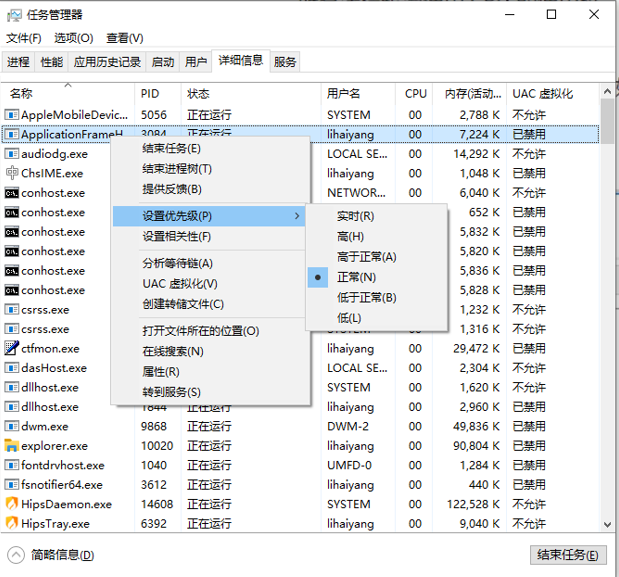Click the HipsDaemon.exe shield icon
This screenshot has width=619, height=577.
11,504
